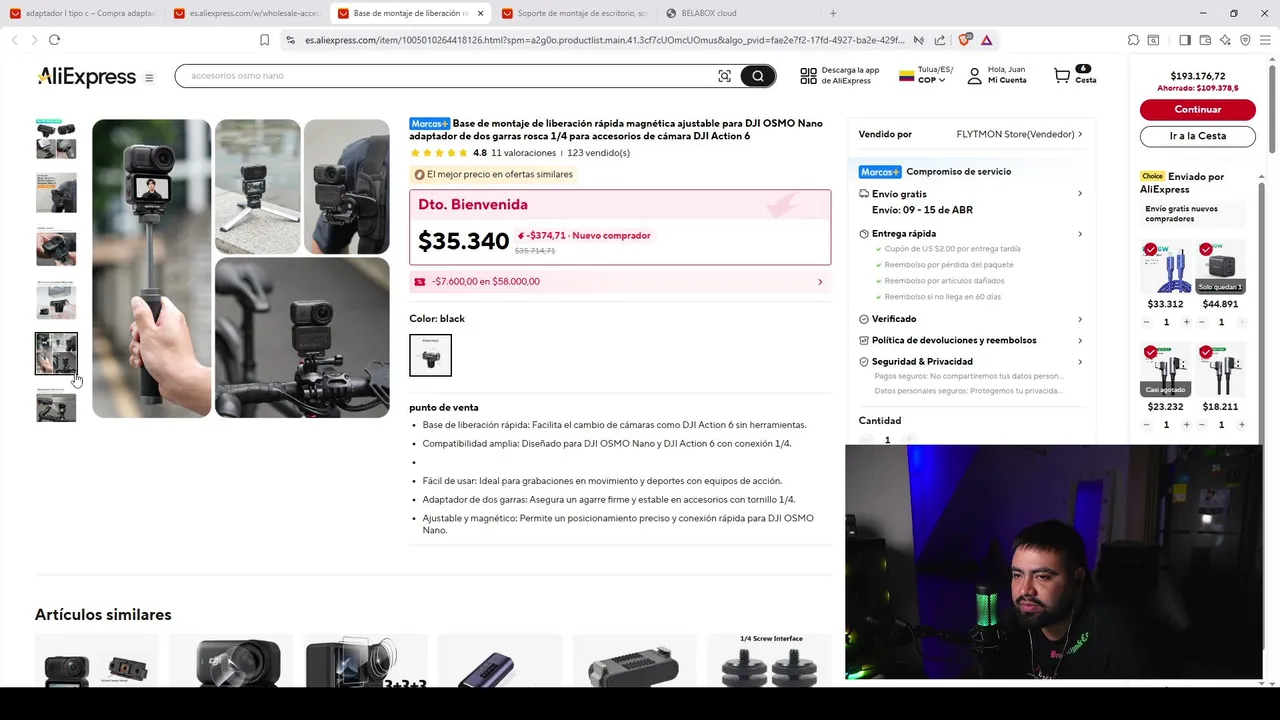Select the second product thumbnail in gallery strip
This screenshot has height=720, width=1280.
pyautogui.click(x=56, y=192)
